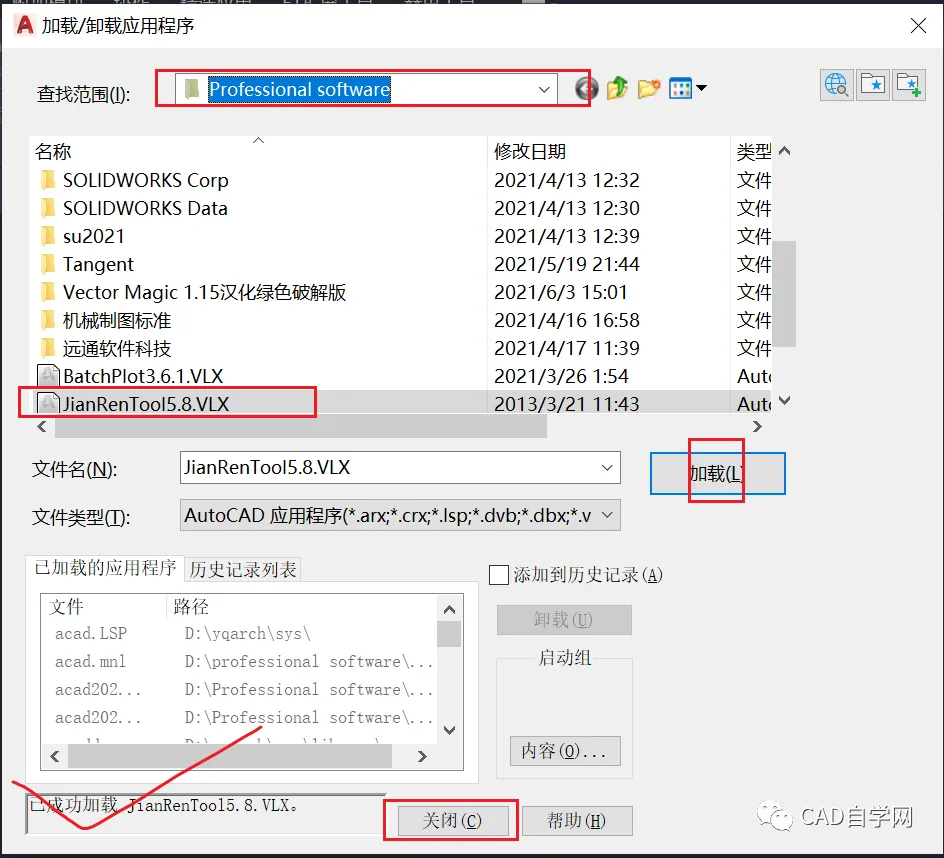Click the 路径 column header in loaded list
The image size is (944, 858).
pos(302,607)
